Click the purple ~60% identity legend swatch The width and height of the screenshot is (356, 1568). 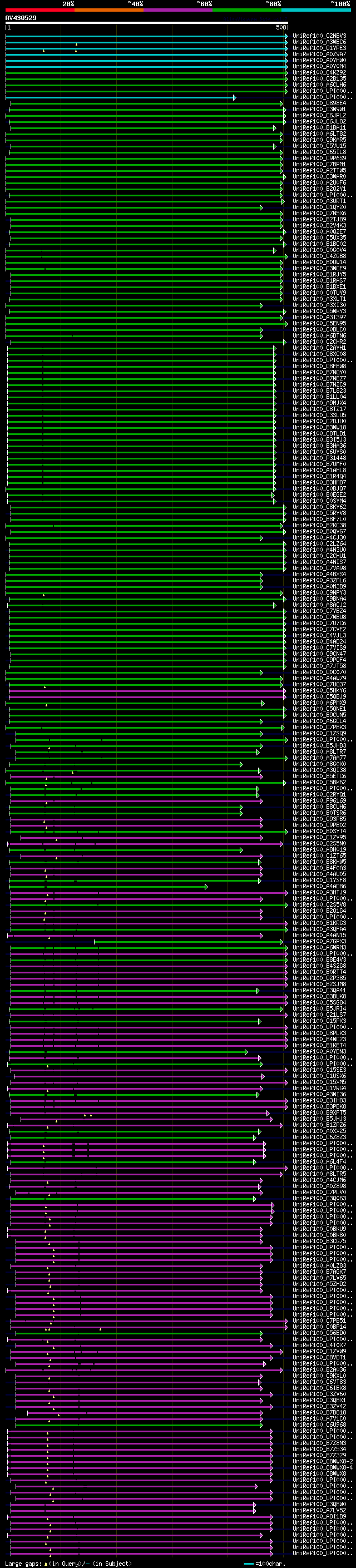click(179, 10)
